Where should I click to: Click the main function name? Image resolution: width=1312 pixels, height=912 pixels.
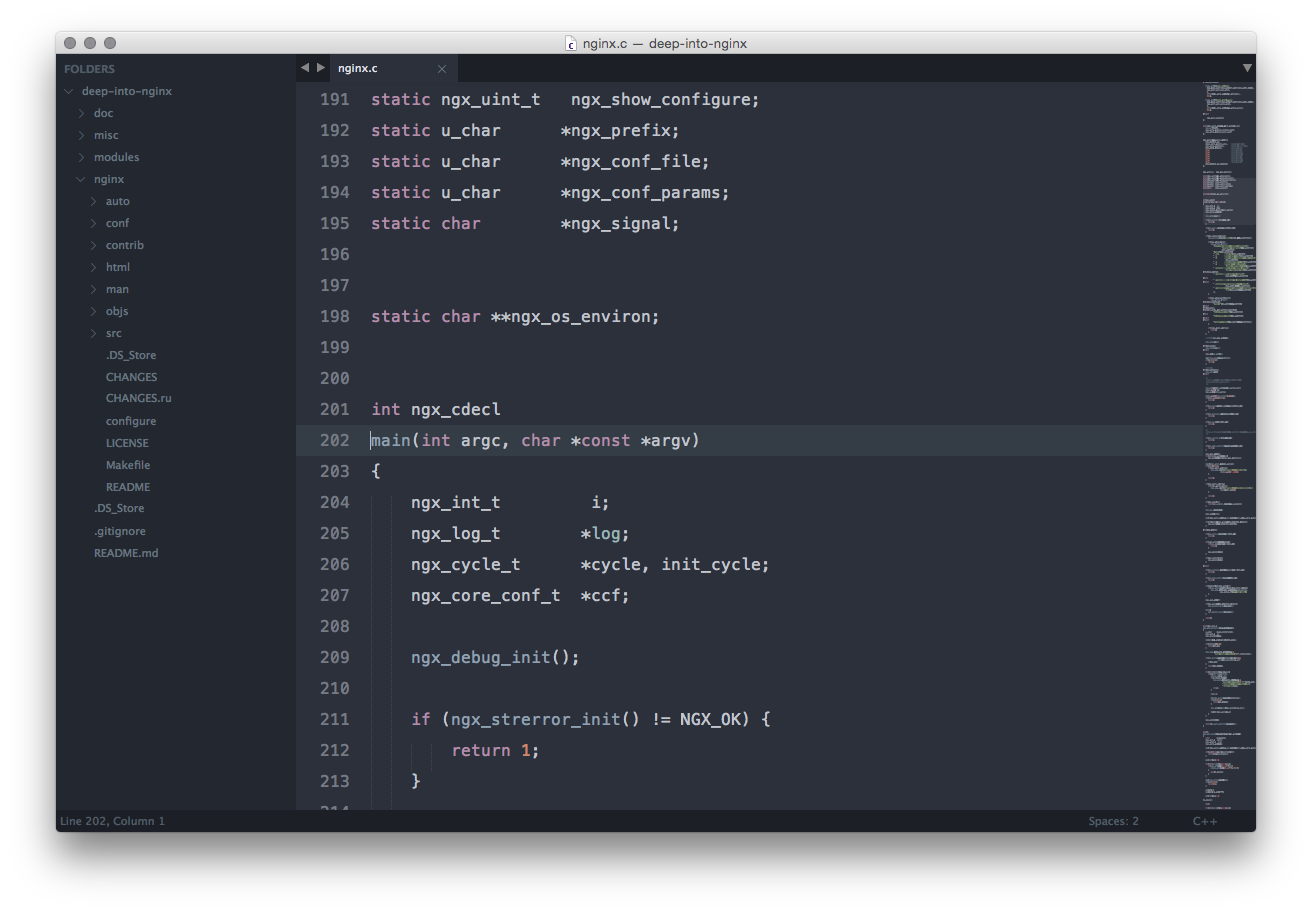(x=391, y=440)
